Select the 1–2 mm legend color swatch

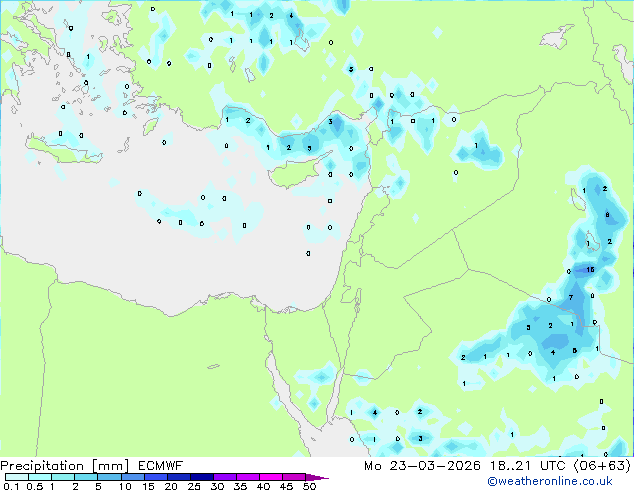tap(63, 477)
